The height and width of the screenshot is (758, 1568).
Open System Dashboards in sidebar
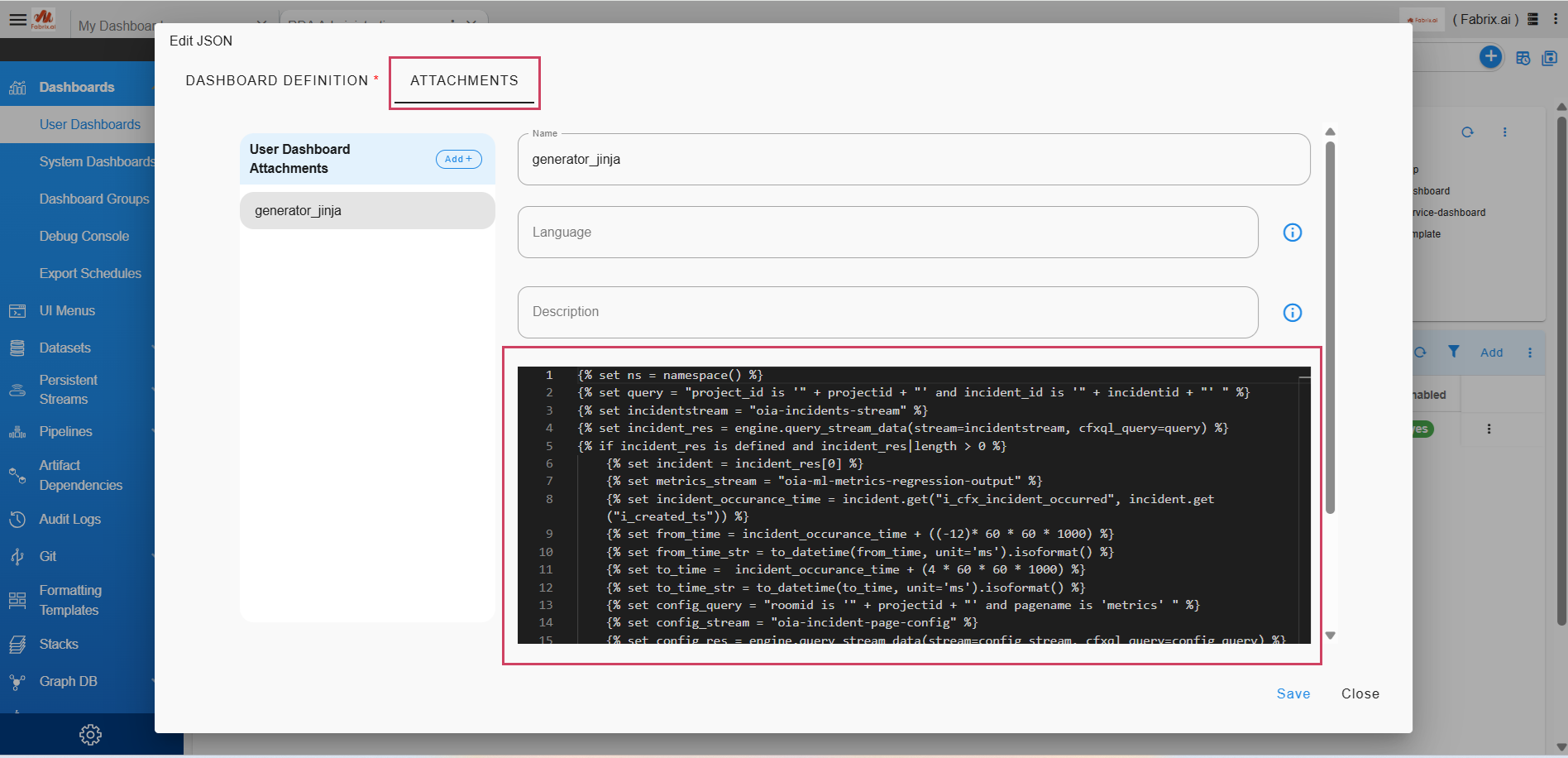click(x=97, y=162)
